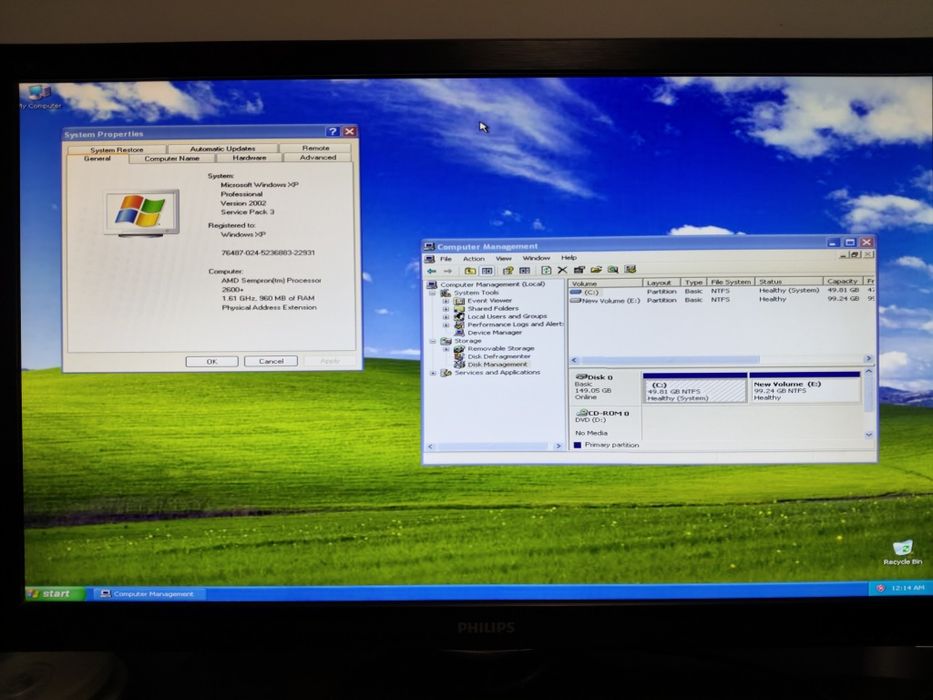Click the Properties toolbar icon left of Open
The height and width of the screenshot is (700, 933).
pyautogui.click(x=580, y=270)
